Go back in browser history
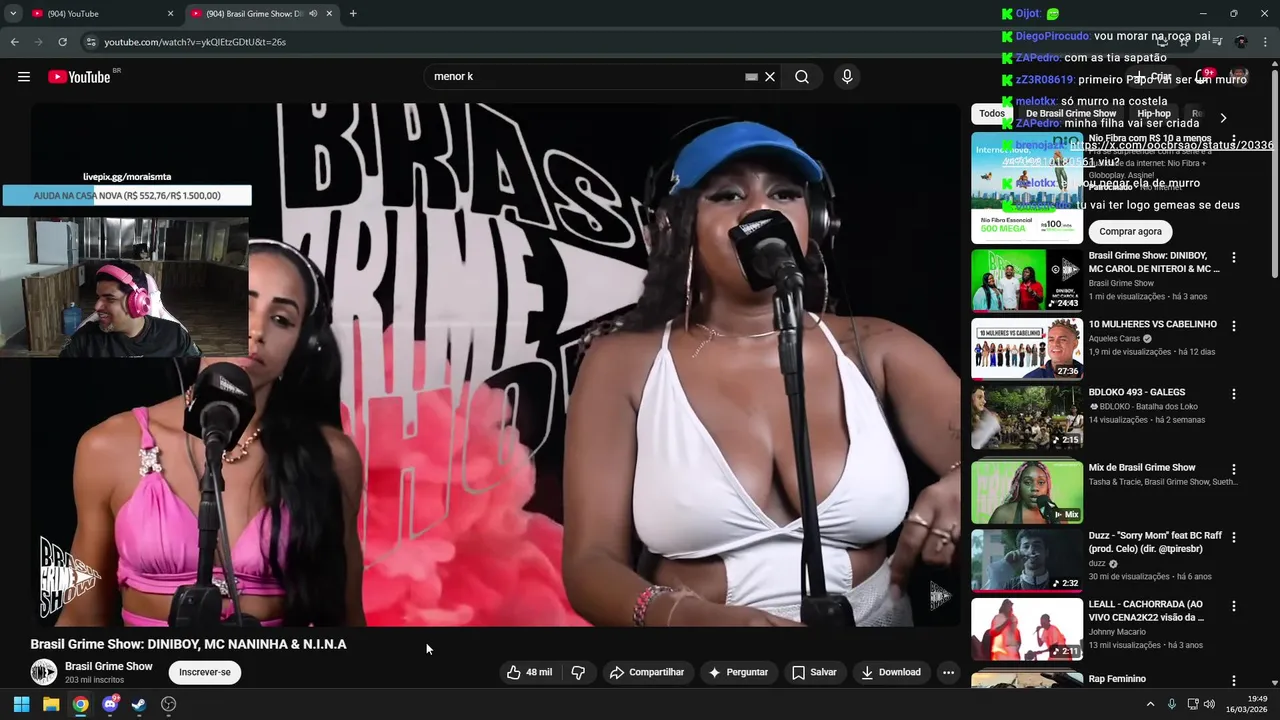Image resolution: width=1280 pixels, height=720 pixels. pos(14,42)
